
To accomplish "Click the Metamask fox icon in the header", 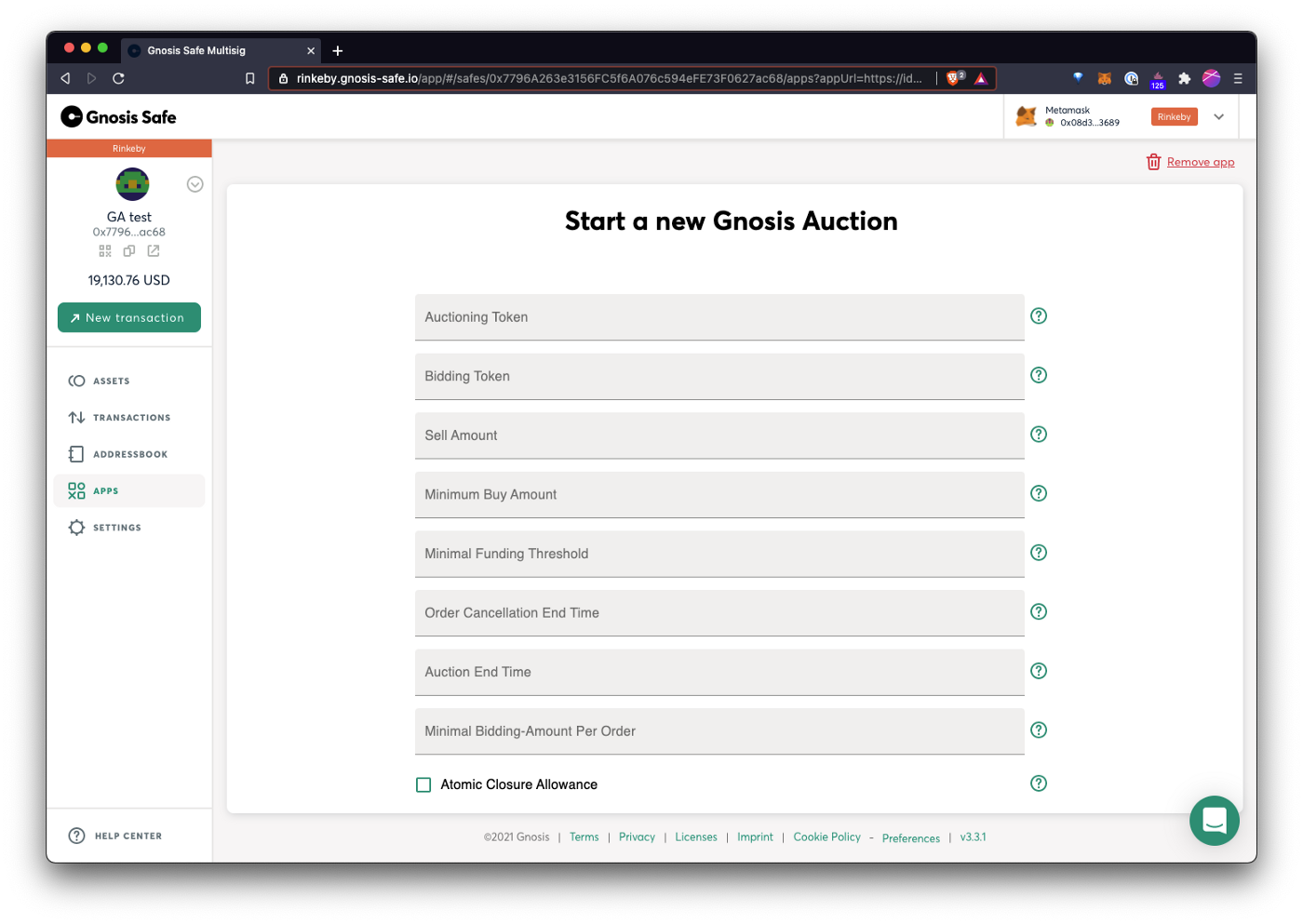I will click(x=1027, y=115).
